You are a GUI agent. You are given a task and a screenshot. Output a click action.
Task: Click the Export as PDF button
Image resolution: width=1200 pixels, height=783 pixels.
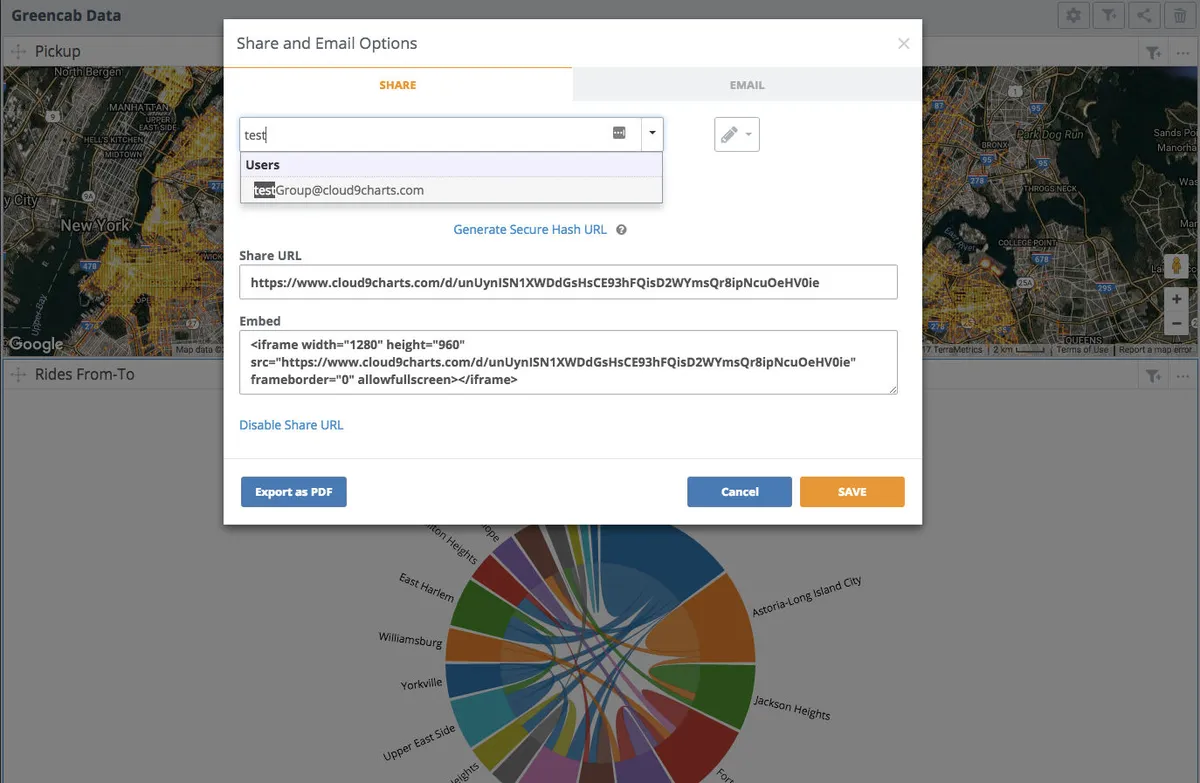(x=294, y=492)
